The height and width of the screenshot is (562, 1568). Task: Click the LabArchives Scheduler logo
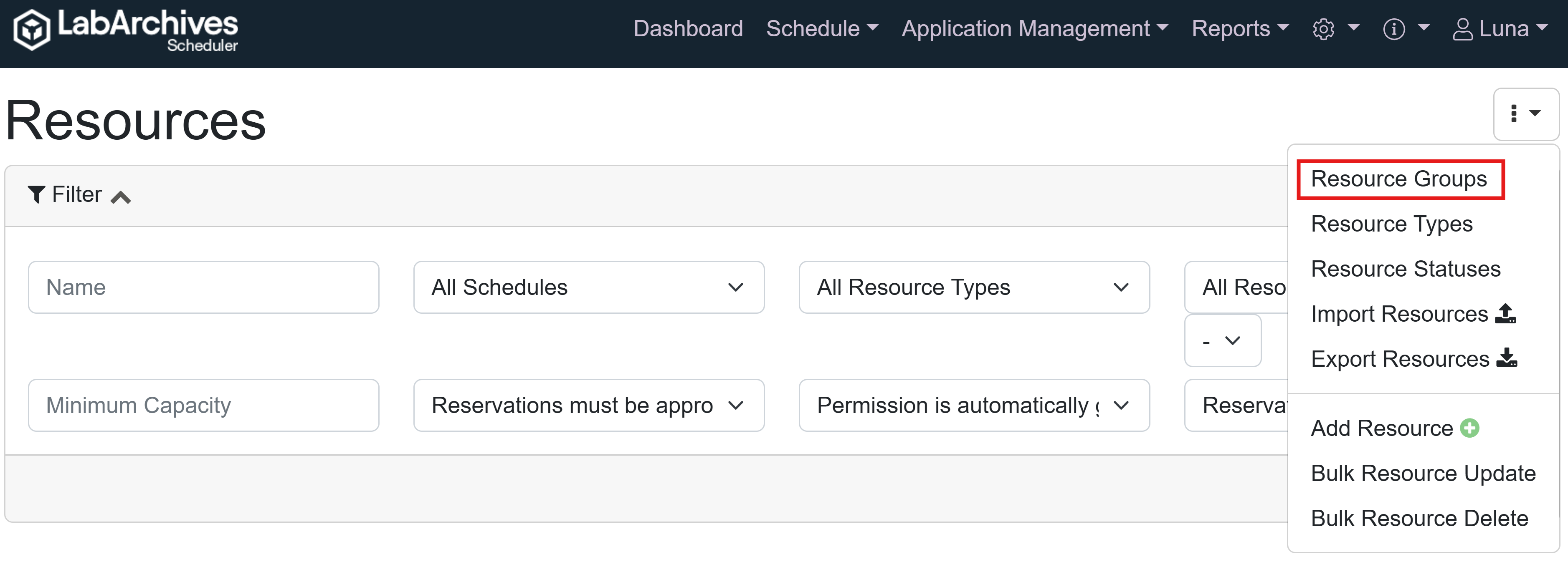pyautogui.click(x=125, y=29)
